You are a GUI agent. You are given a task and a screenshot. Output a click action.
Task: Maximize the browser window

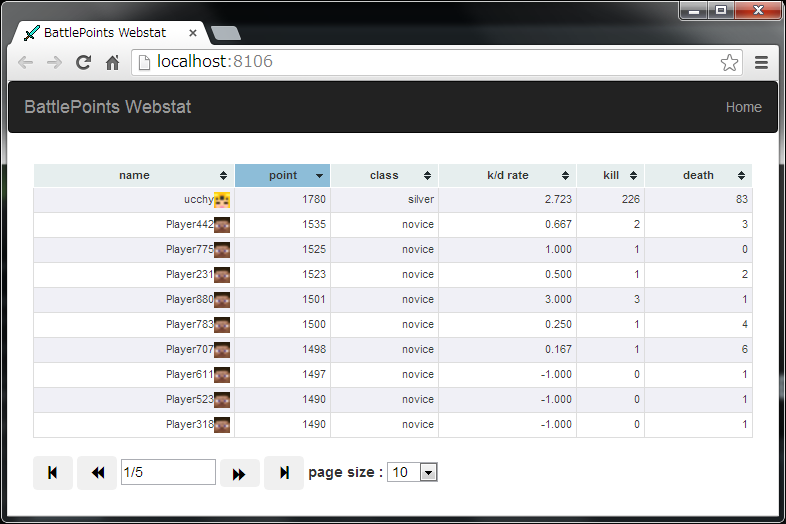point(721,10)
